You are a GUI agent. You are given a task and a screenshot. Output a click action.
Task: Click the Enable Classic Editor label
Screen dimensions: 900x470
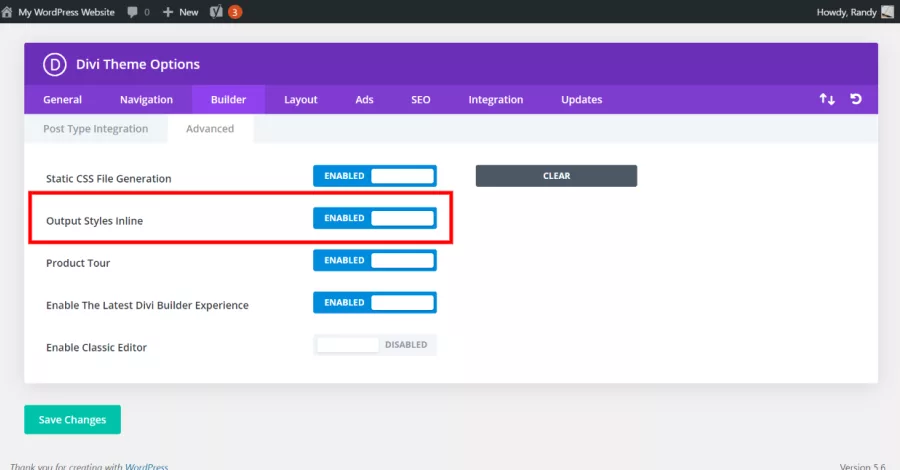coord(96,347)
